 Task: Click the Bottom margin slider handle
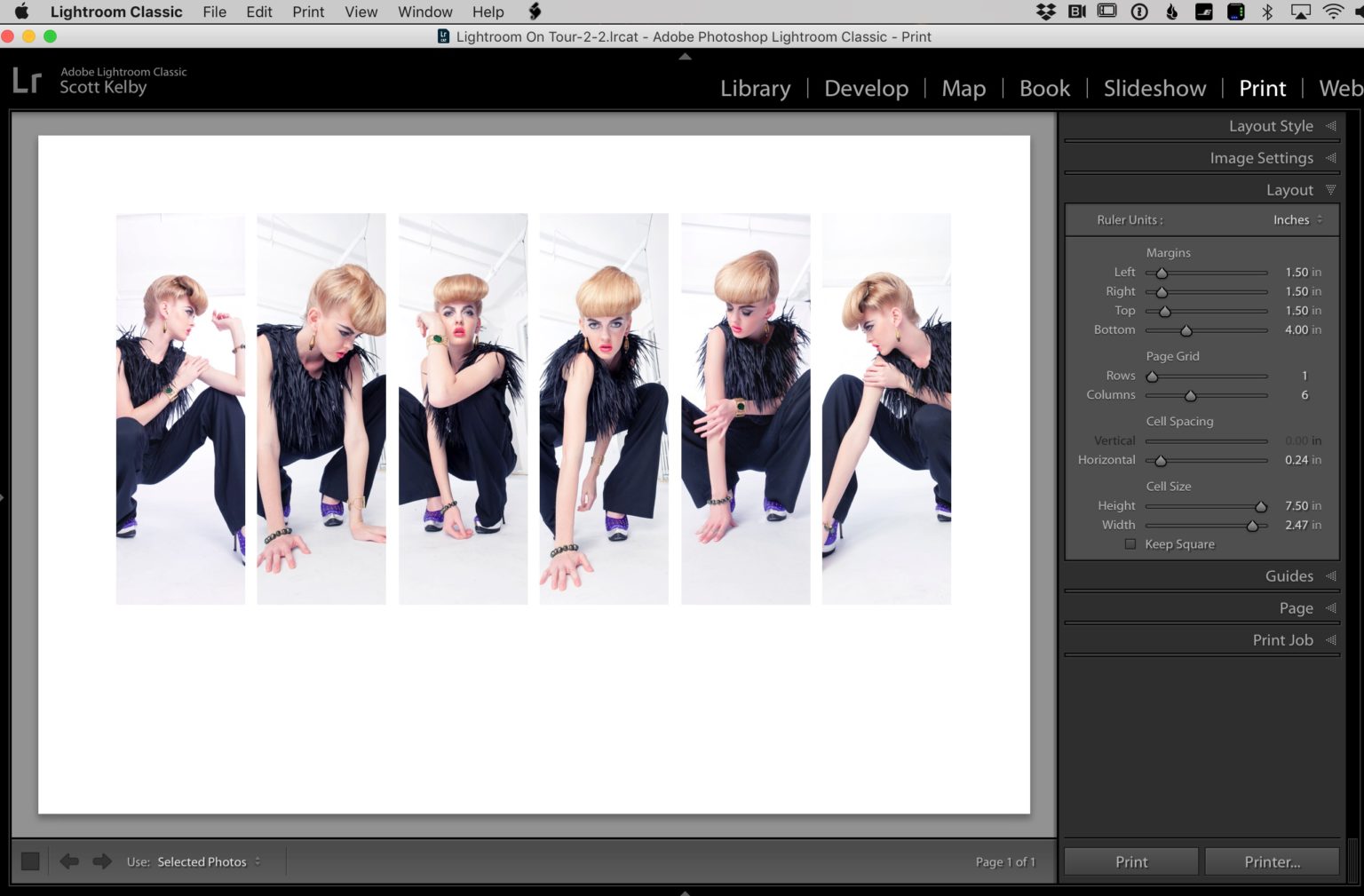click(x=1187, y=329)
